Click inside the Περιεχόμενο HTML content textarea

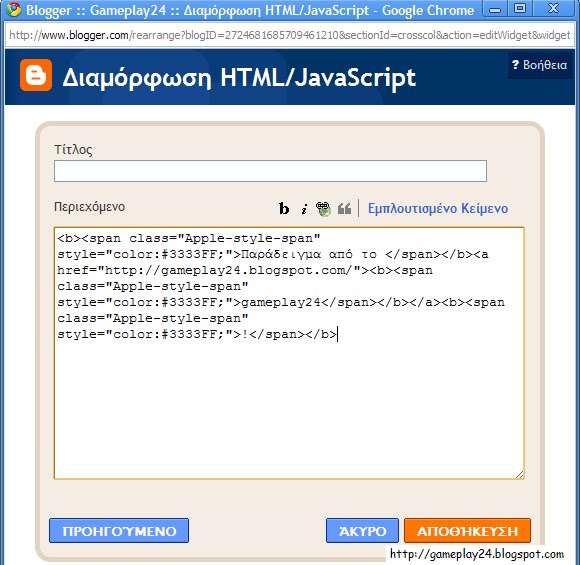(x=289, y=353)
